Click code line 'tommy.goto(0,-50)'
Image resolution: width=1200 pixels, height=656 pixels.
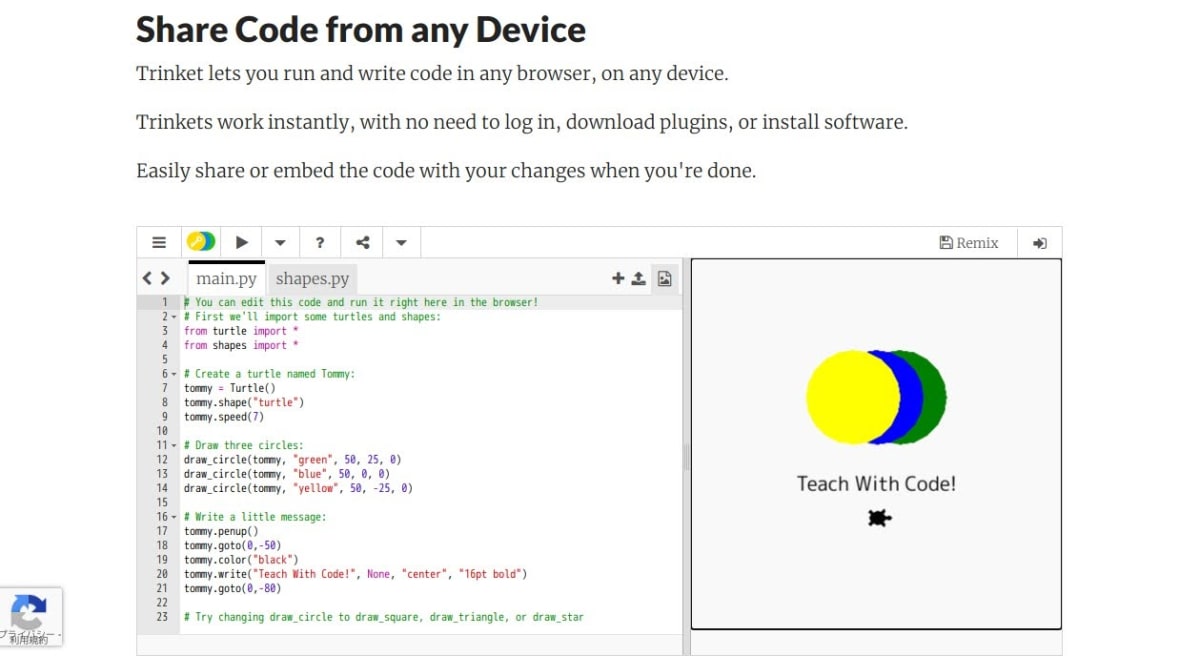(232, 546)
